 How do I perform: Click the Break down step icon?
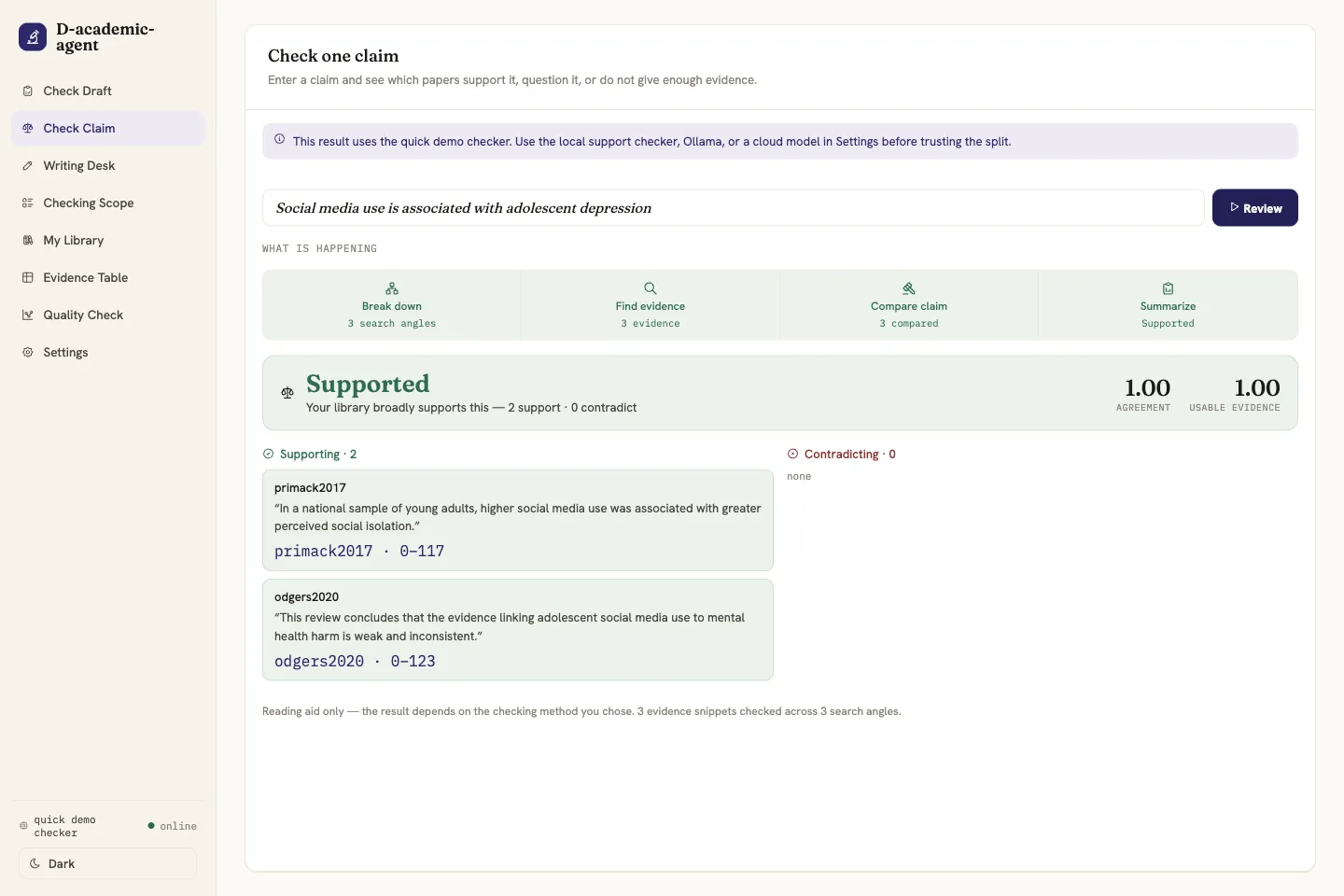point(392,288)
